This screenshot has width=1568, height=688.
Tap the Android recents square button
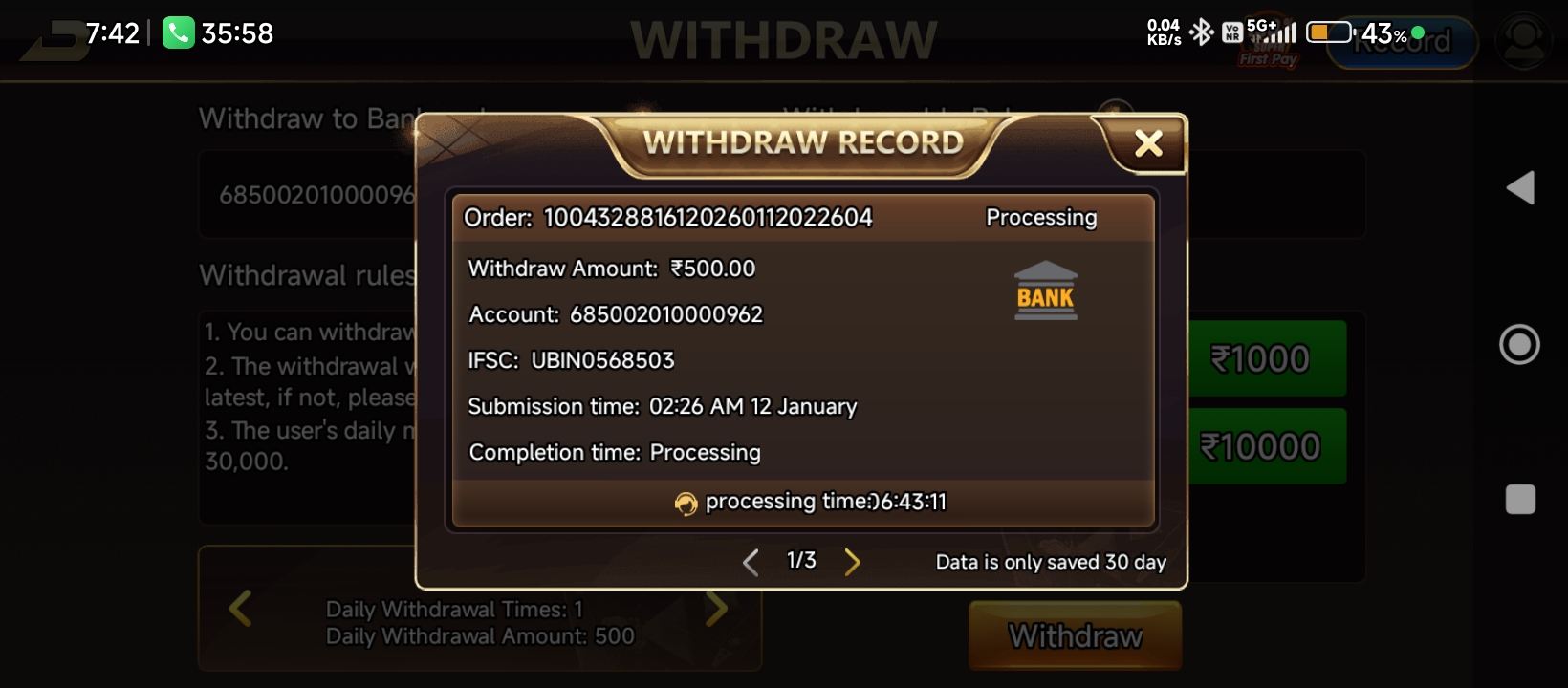(x=1520, y=499)
